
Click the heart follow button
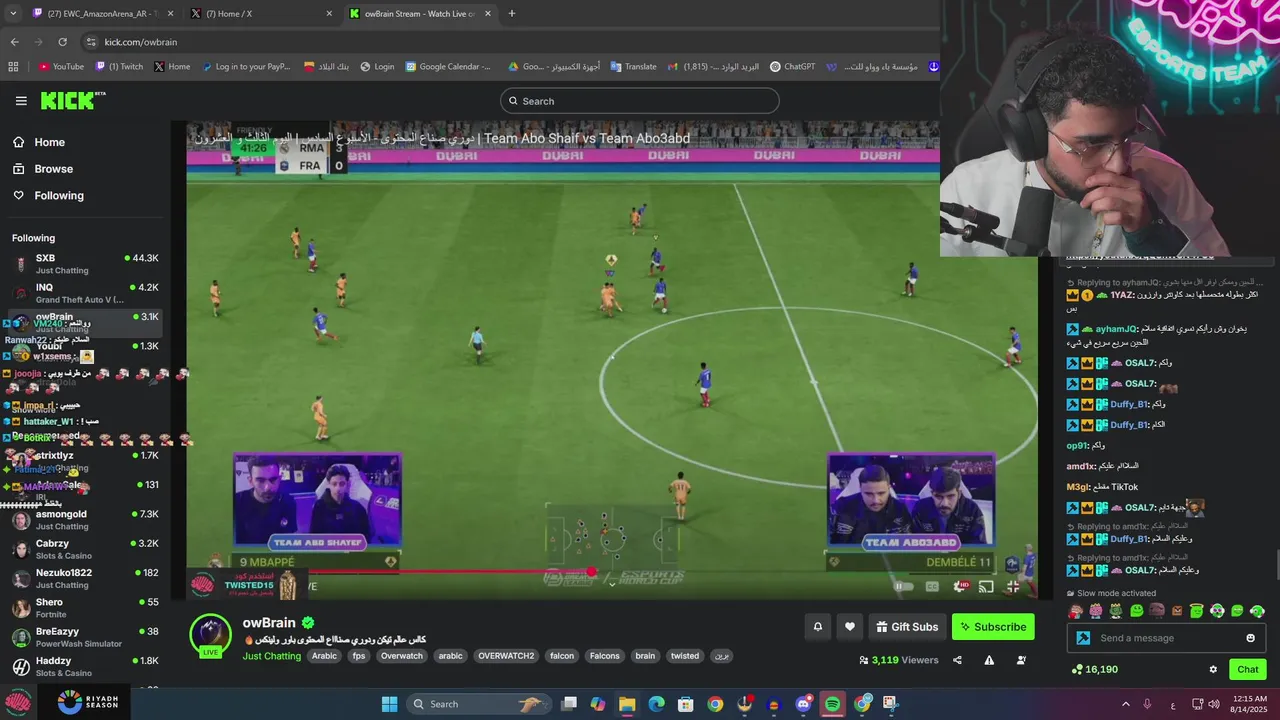850,627
